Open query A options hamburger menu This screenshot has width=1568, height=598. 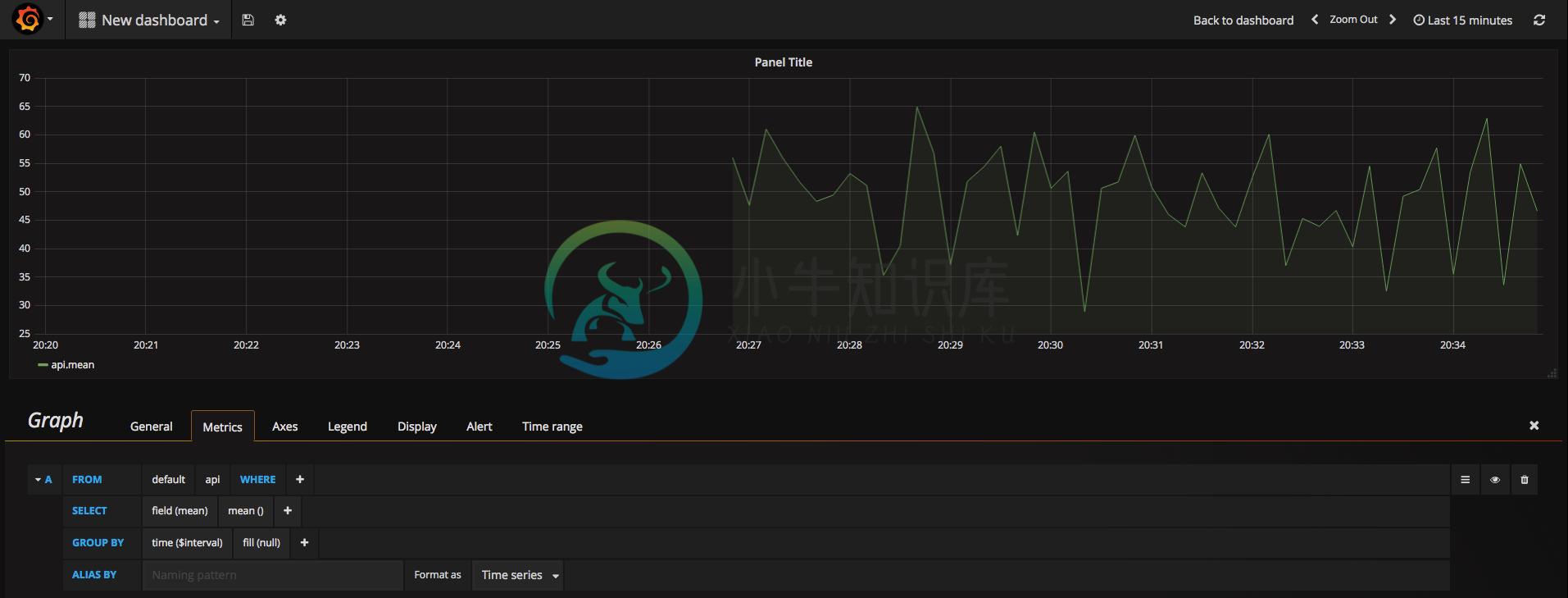pos(1465,480)
